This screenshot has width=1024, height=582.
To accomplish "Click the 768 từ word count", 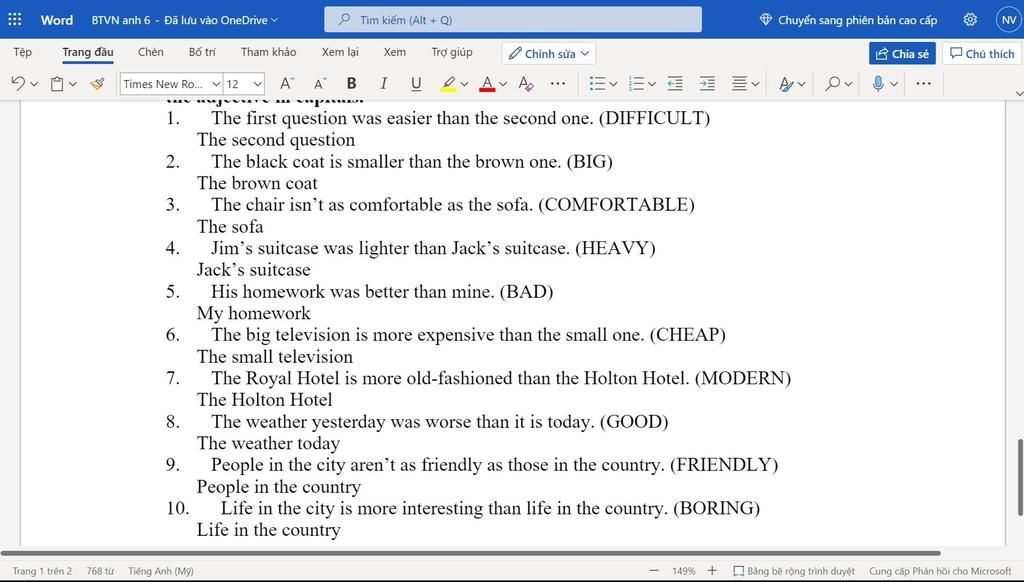I will (100, 571).
